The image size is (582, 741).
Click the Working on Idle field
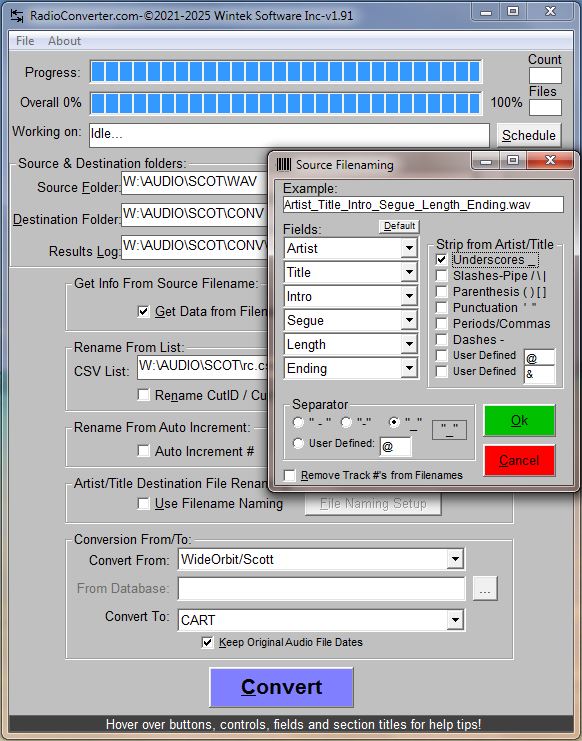coord(289,135)
